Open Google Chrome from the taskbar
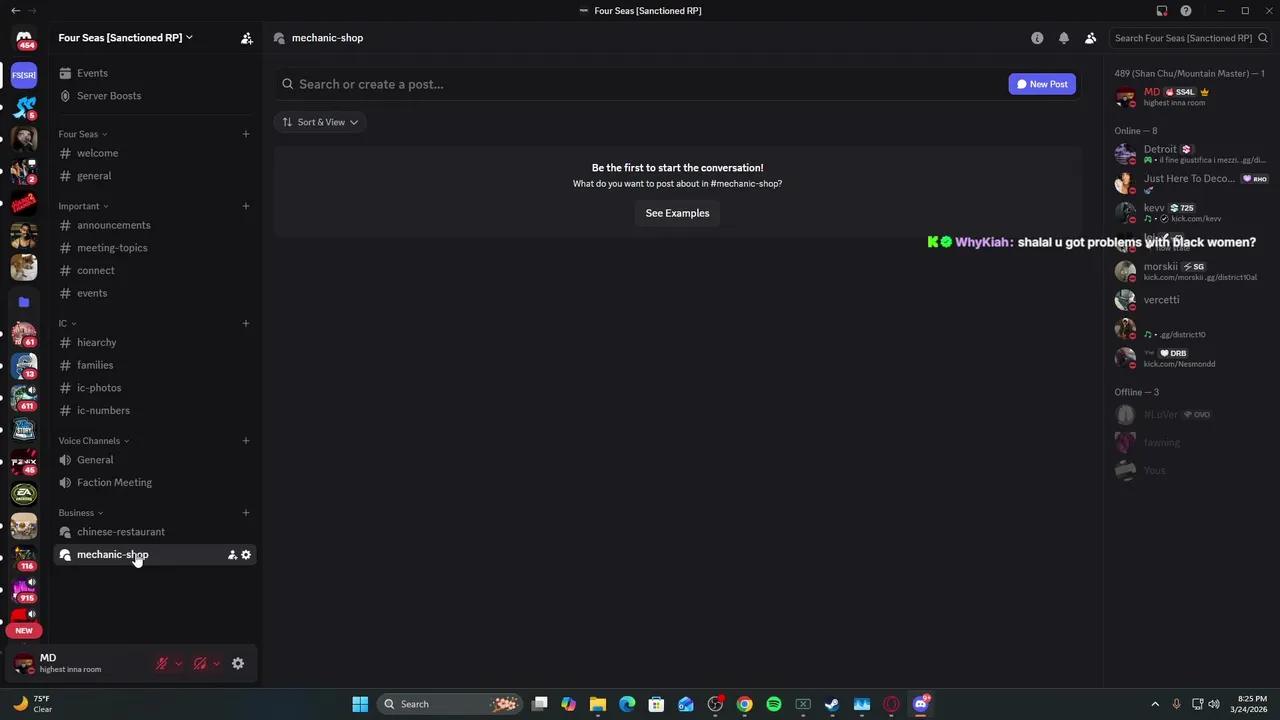This screenshot has width=1280, height=720. click(744, 704)
